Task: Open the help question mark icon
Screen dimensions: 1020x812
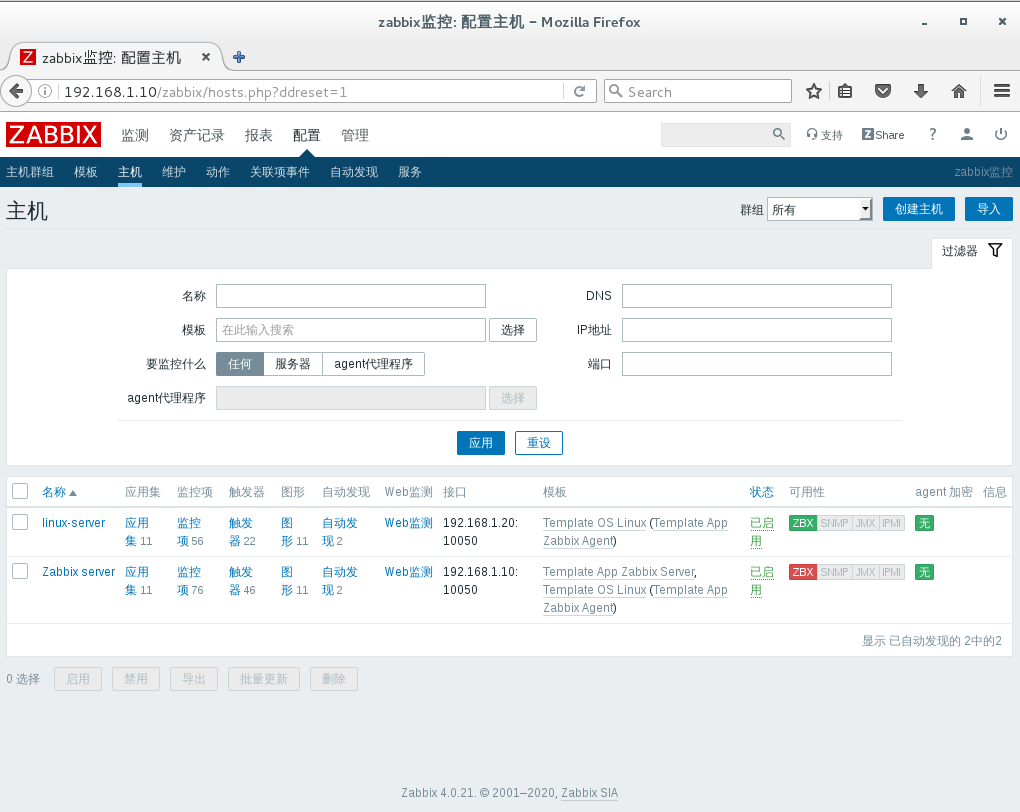Action: pos(933,134)
